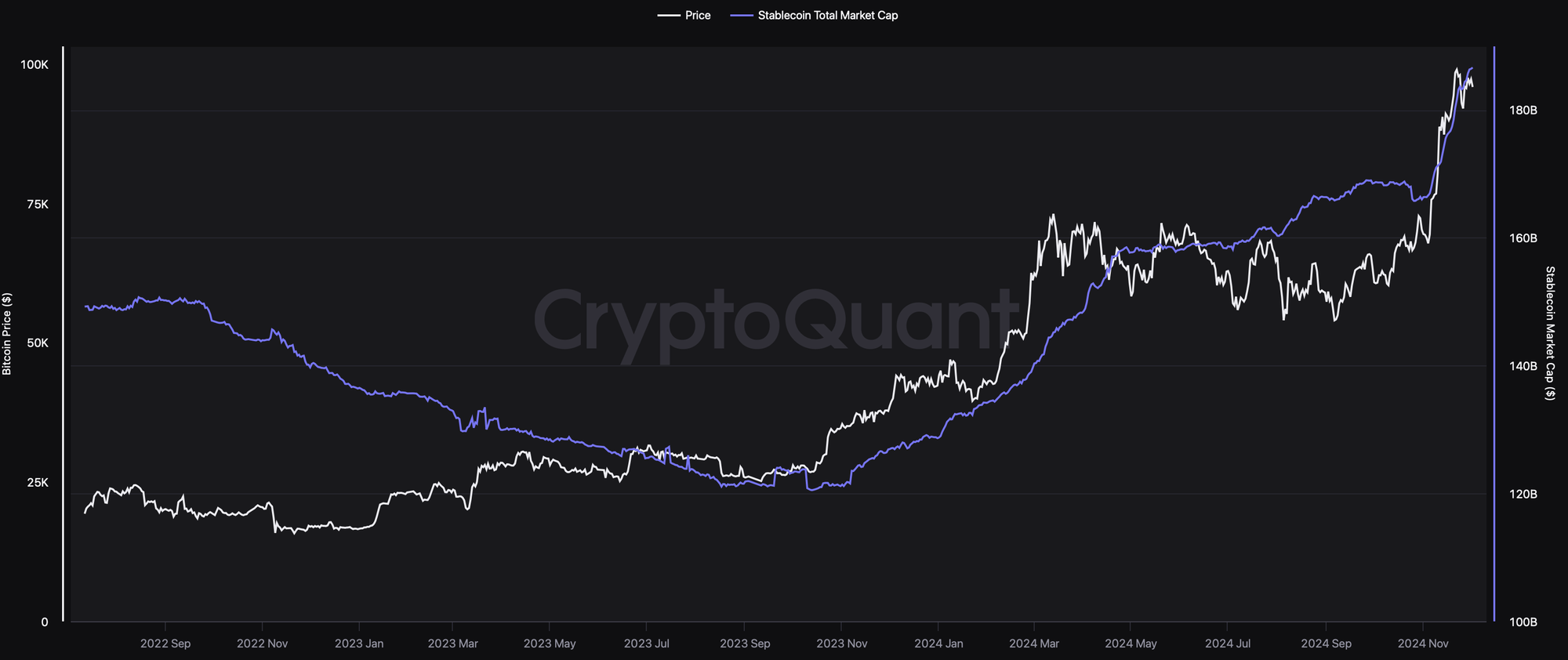This screenshot has width=1568, height=660.
Task: Select the 2023 Jan x-axis label
Action: point(359,644)
